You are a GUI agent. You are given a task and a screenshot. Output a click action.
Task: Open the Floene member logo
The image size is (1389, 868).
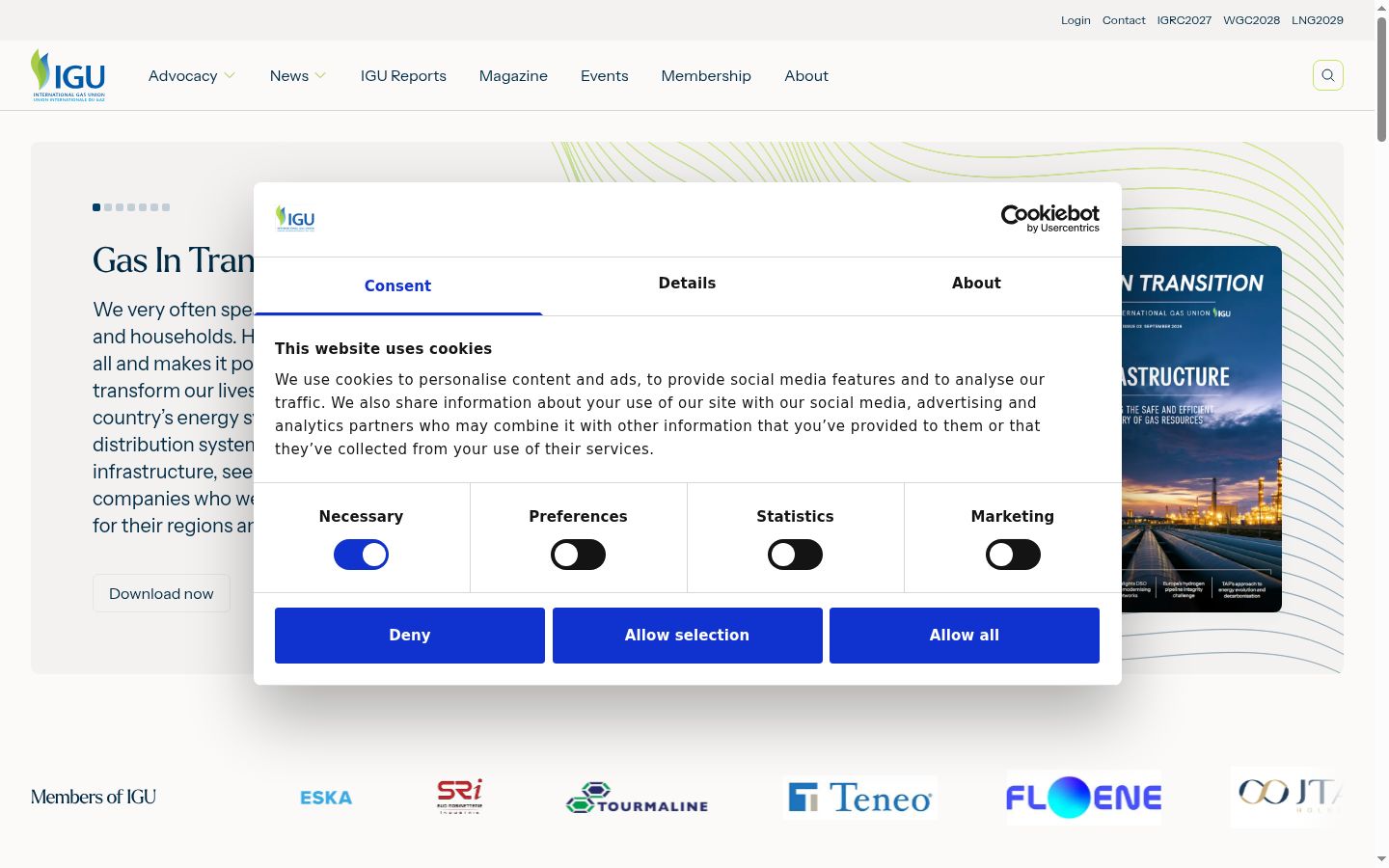pyautogui.click(x=1083, y=798)
